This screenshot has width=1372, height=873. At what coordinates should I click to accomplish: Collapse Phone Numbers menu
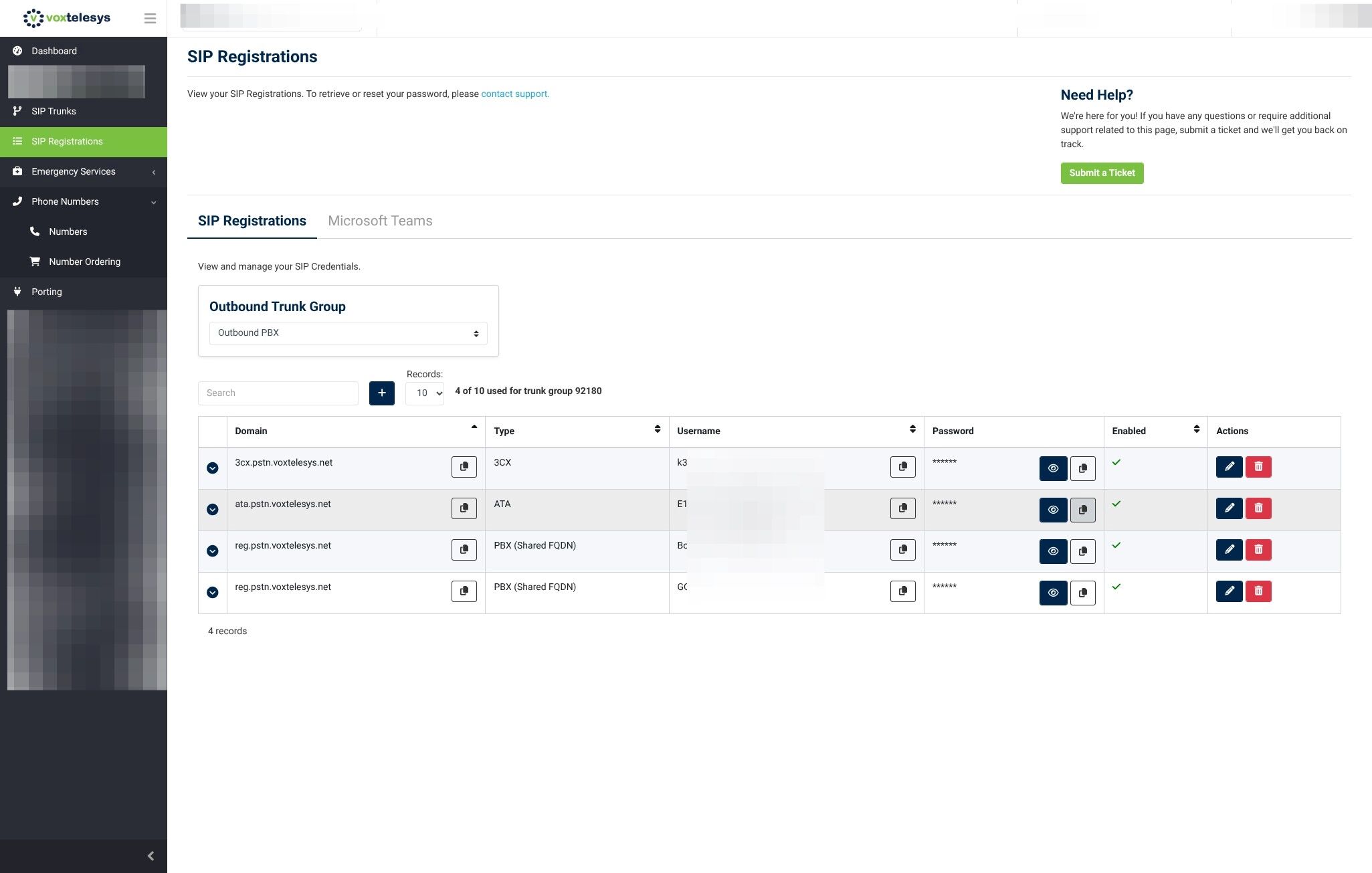[x=84, y=202]
